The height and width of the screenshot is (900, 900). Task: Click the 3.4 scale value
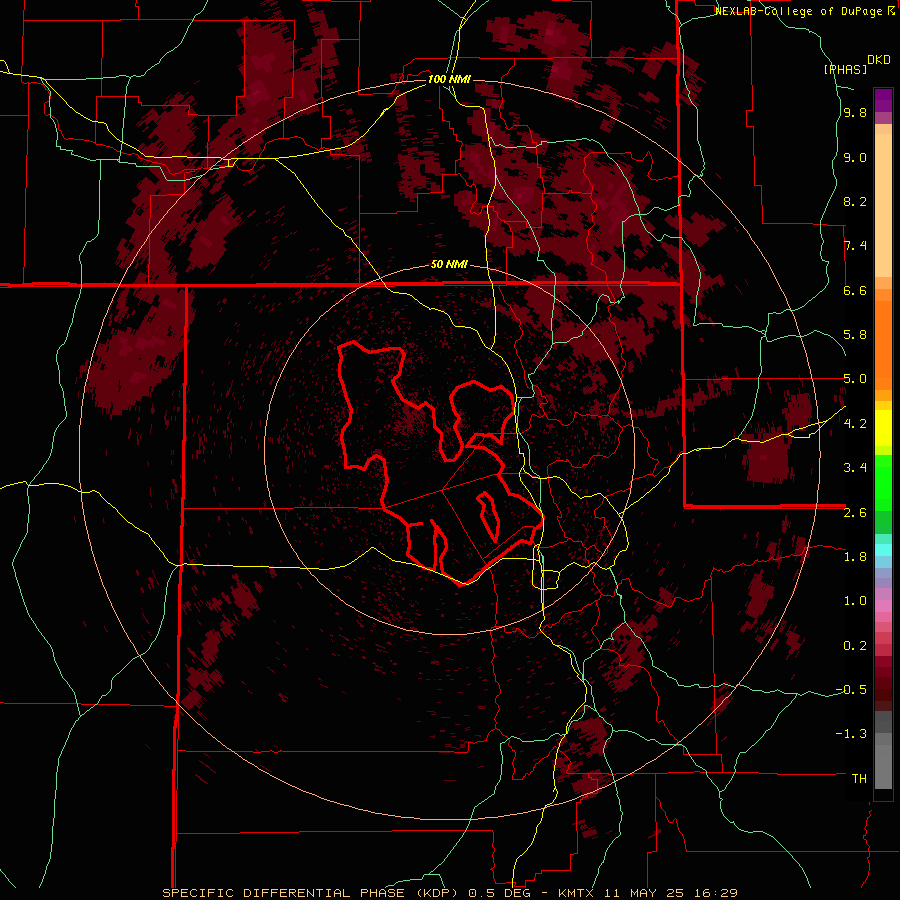[855, 467]
